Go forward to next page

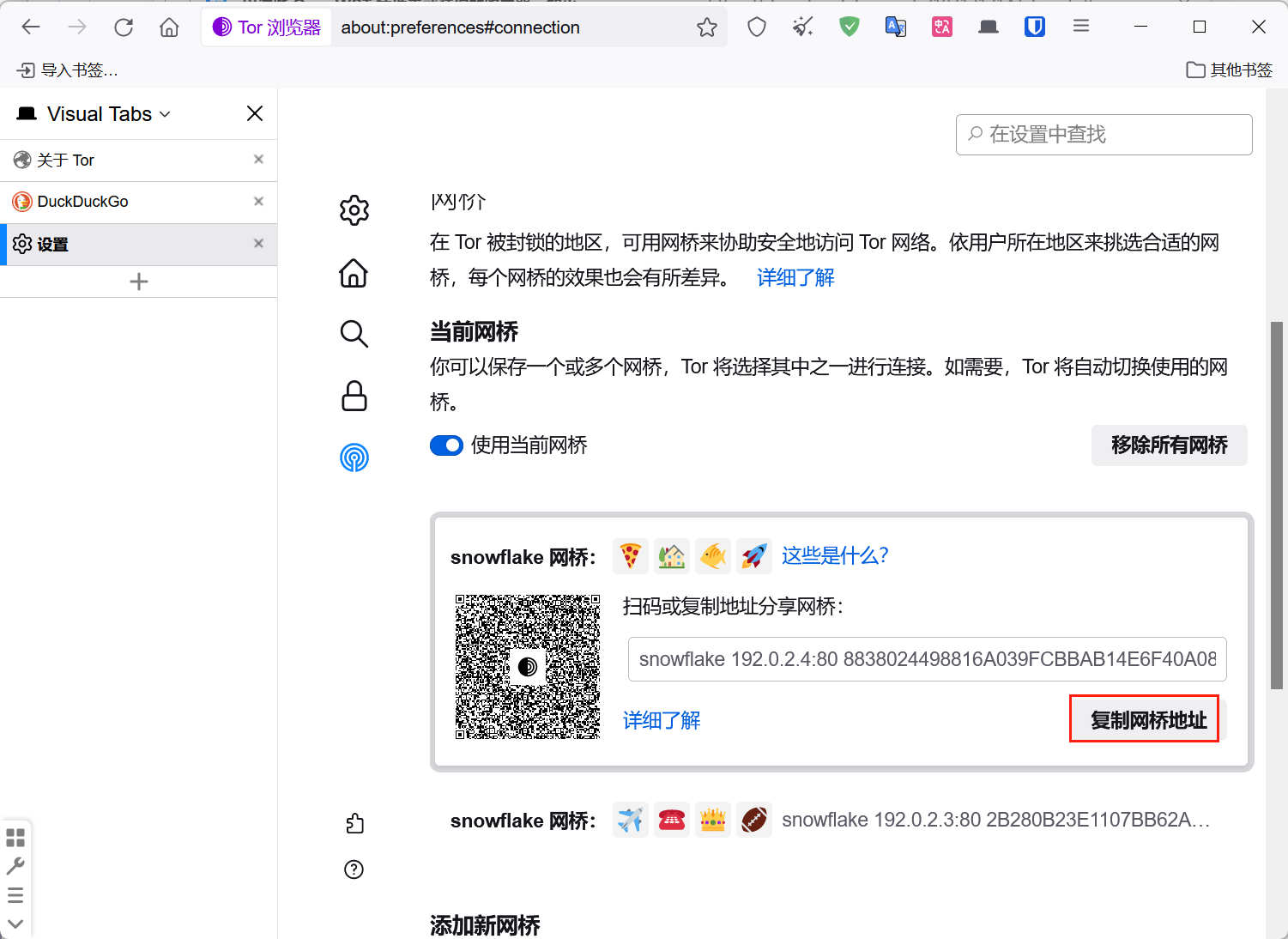pos(77,27)
